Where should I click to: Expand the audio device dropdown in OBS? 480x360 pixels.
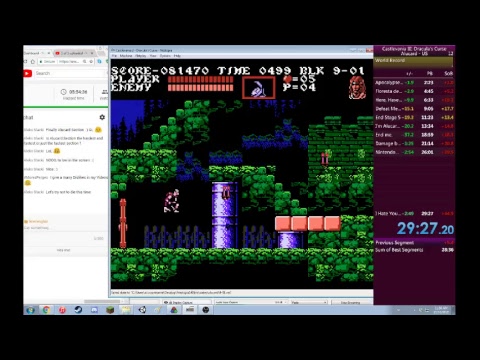(x=251, y=302)
